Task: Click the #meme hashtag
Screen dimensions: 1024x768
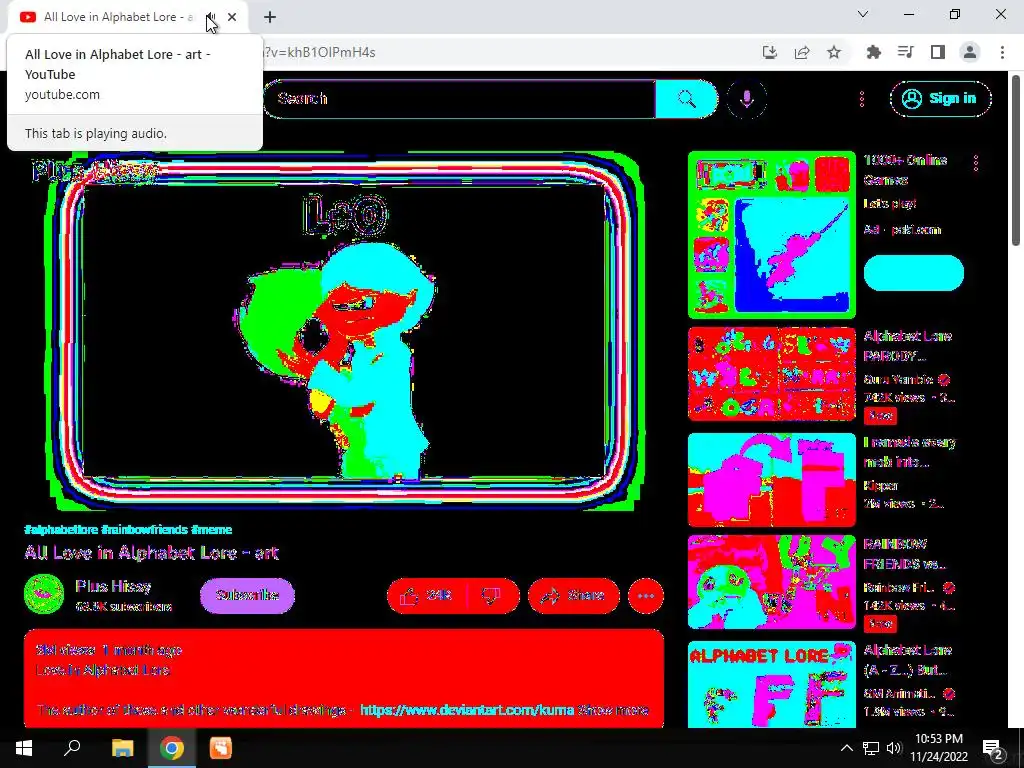Action: [x=212, y=529]
